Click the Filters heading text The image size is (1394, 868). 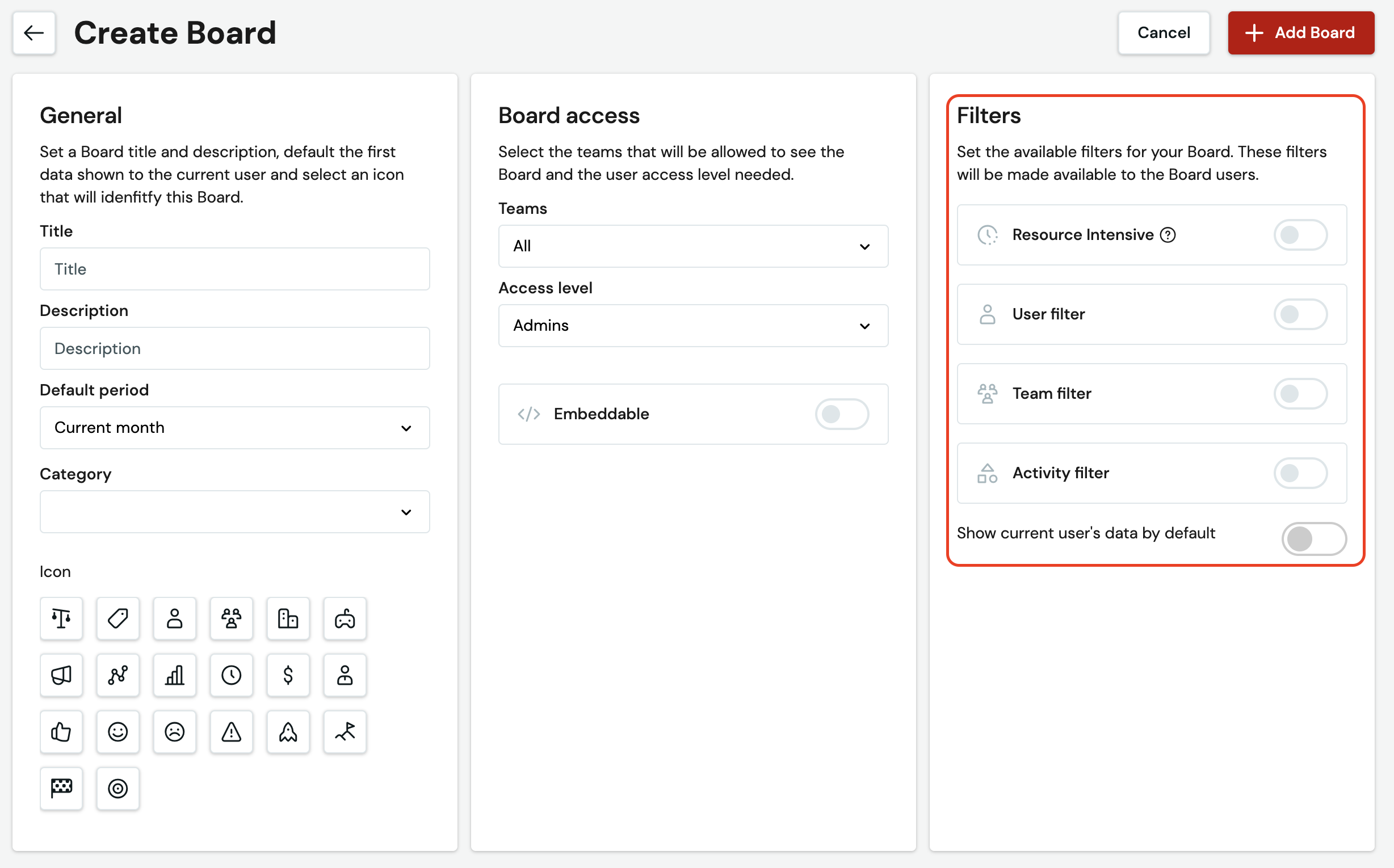pyautogui.click(x=989, y=115)
